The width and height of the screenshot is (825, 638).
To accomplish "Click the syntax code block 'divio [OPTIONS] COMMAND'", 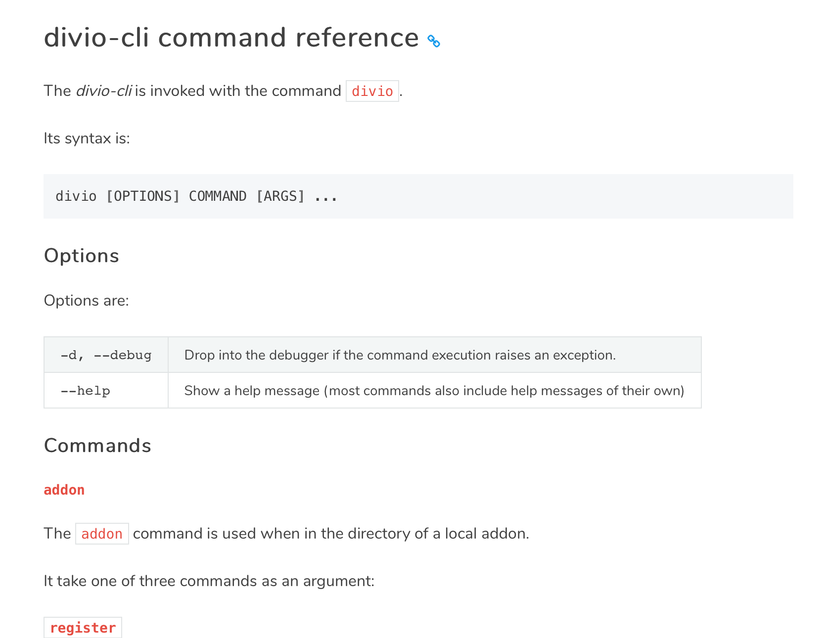I will [418, 196].
